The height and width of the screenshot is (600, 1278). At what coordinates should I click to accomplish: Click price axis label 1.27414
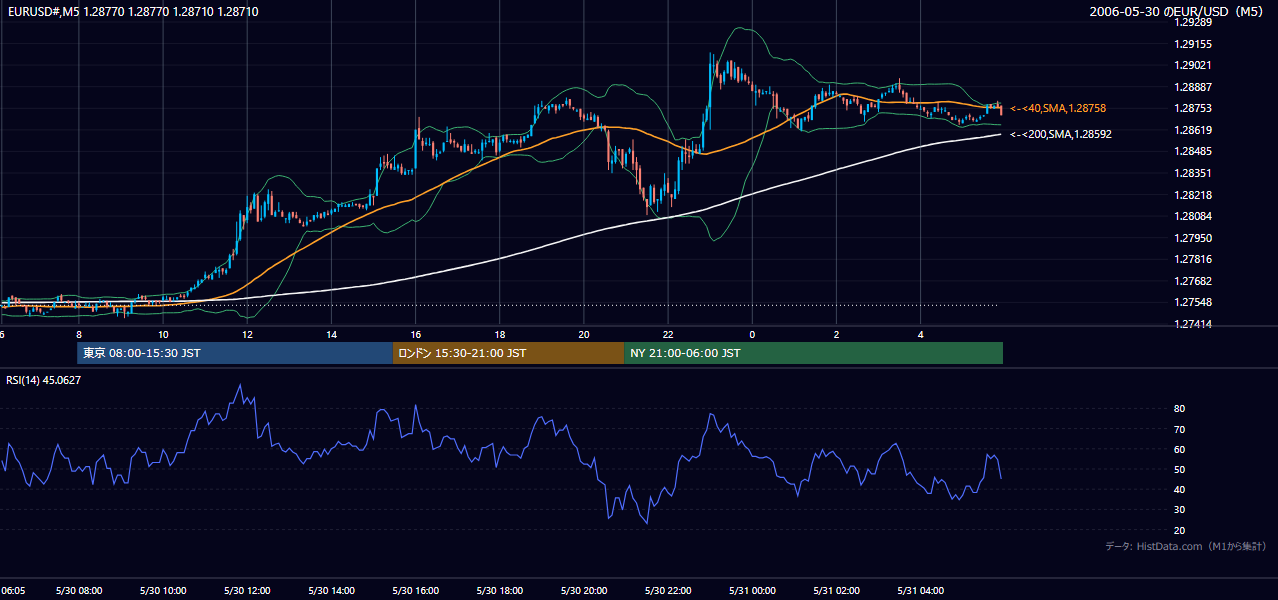pyautogui.click(x=1193, y=324)
